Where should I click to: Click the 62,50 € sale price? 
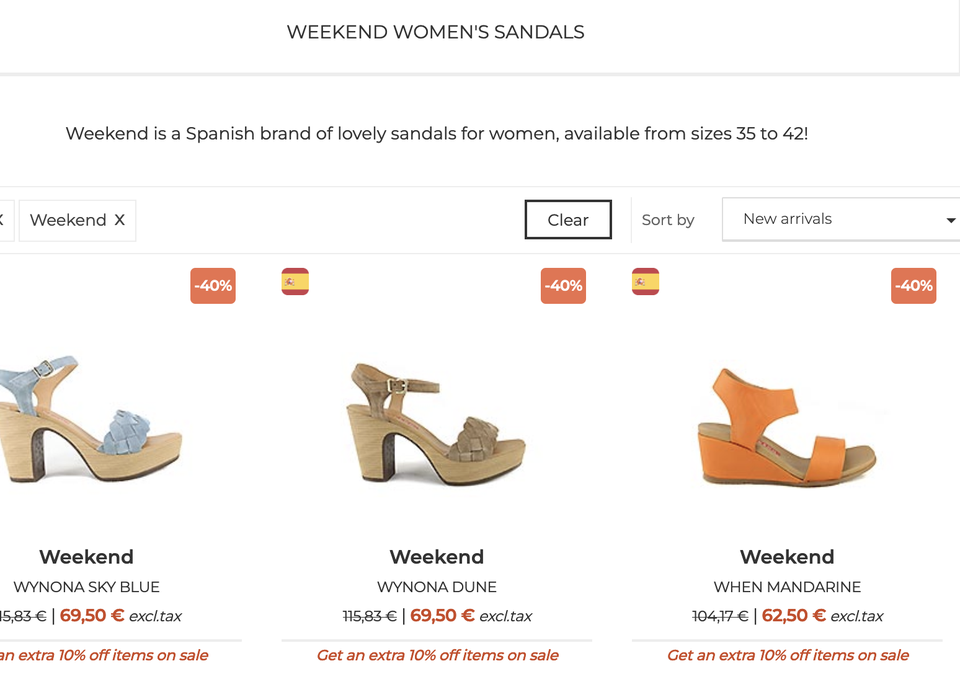[x=793, y=616]
